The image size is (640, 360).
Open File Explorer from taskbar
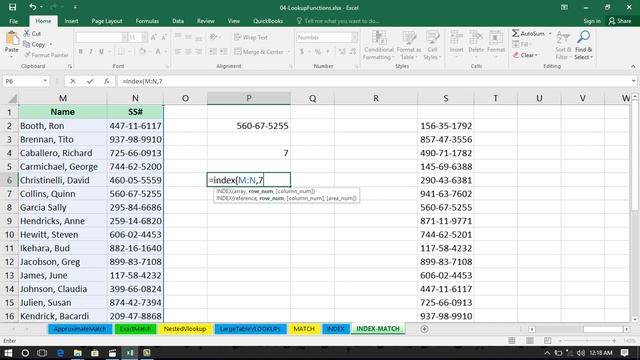78,353
